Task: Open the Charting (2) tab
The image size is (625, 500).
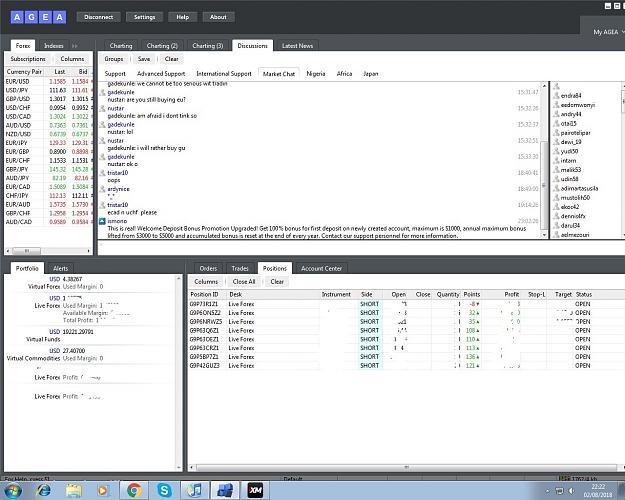Action: tap(162, 46)
